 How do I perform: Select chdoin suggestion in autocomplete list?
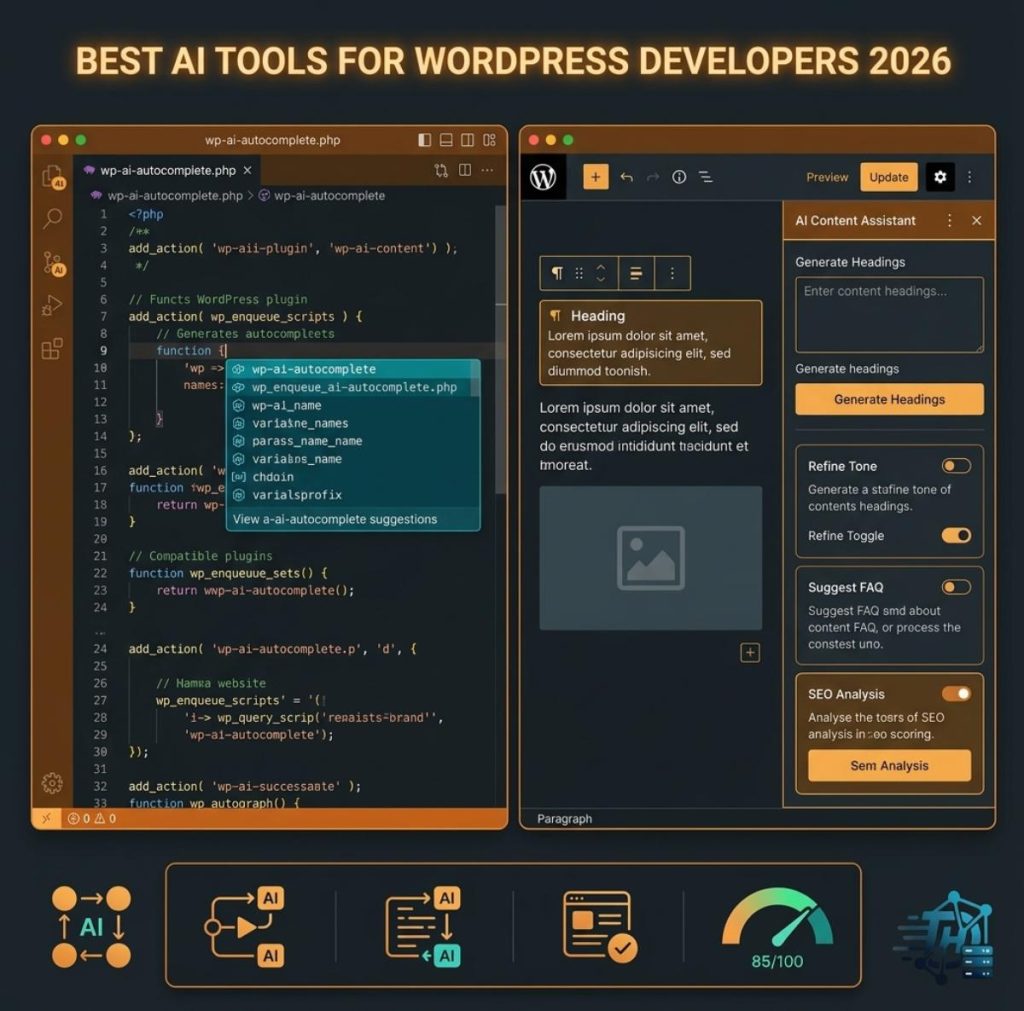(x=352, y=477)
